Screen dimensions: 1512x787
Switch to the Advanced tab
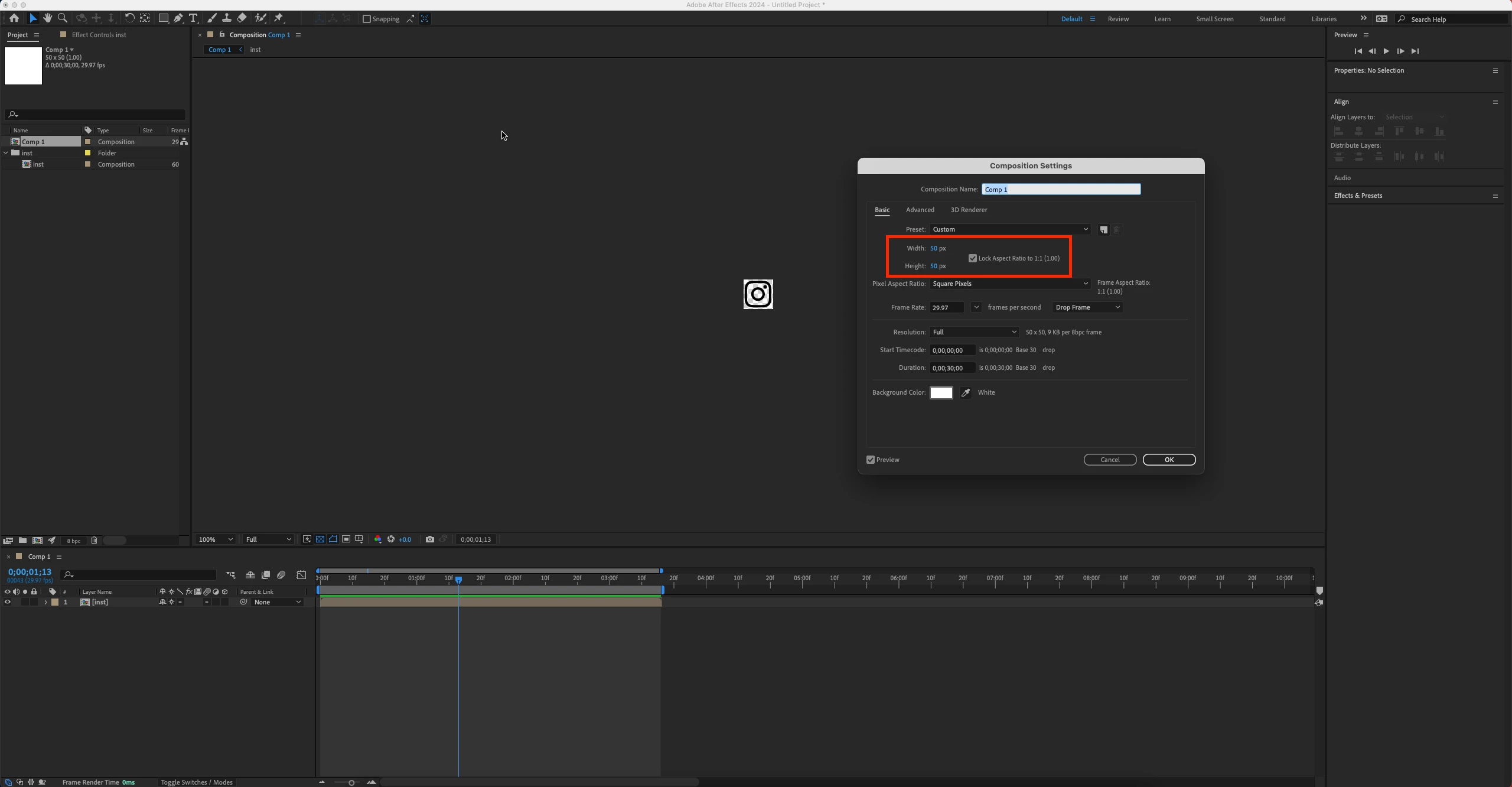[920, 210]
